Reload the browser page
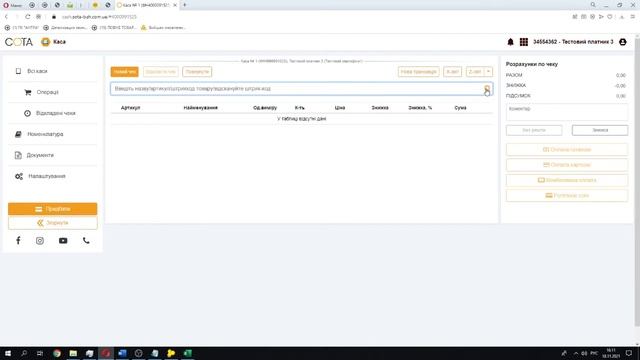This screenshot has width=640, height=360. [27, 17]
